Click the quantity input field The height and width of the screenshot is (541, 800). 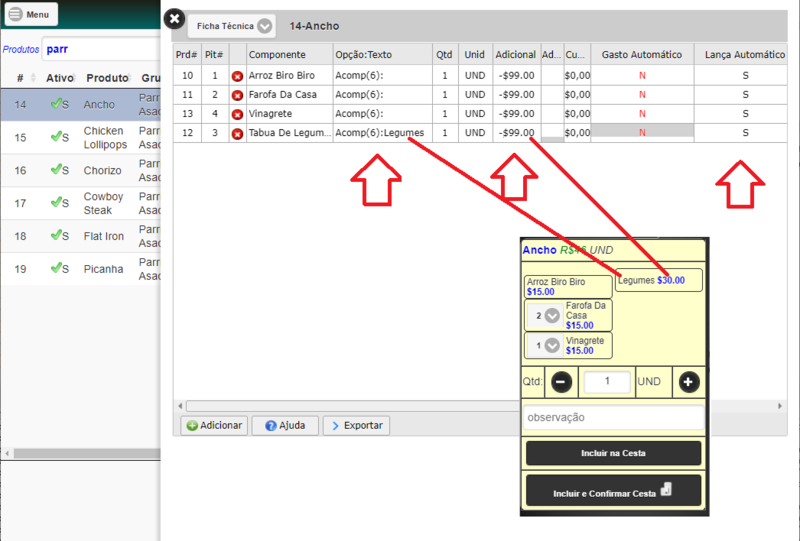[x=607, y=381]
